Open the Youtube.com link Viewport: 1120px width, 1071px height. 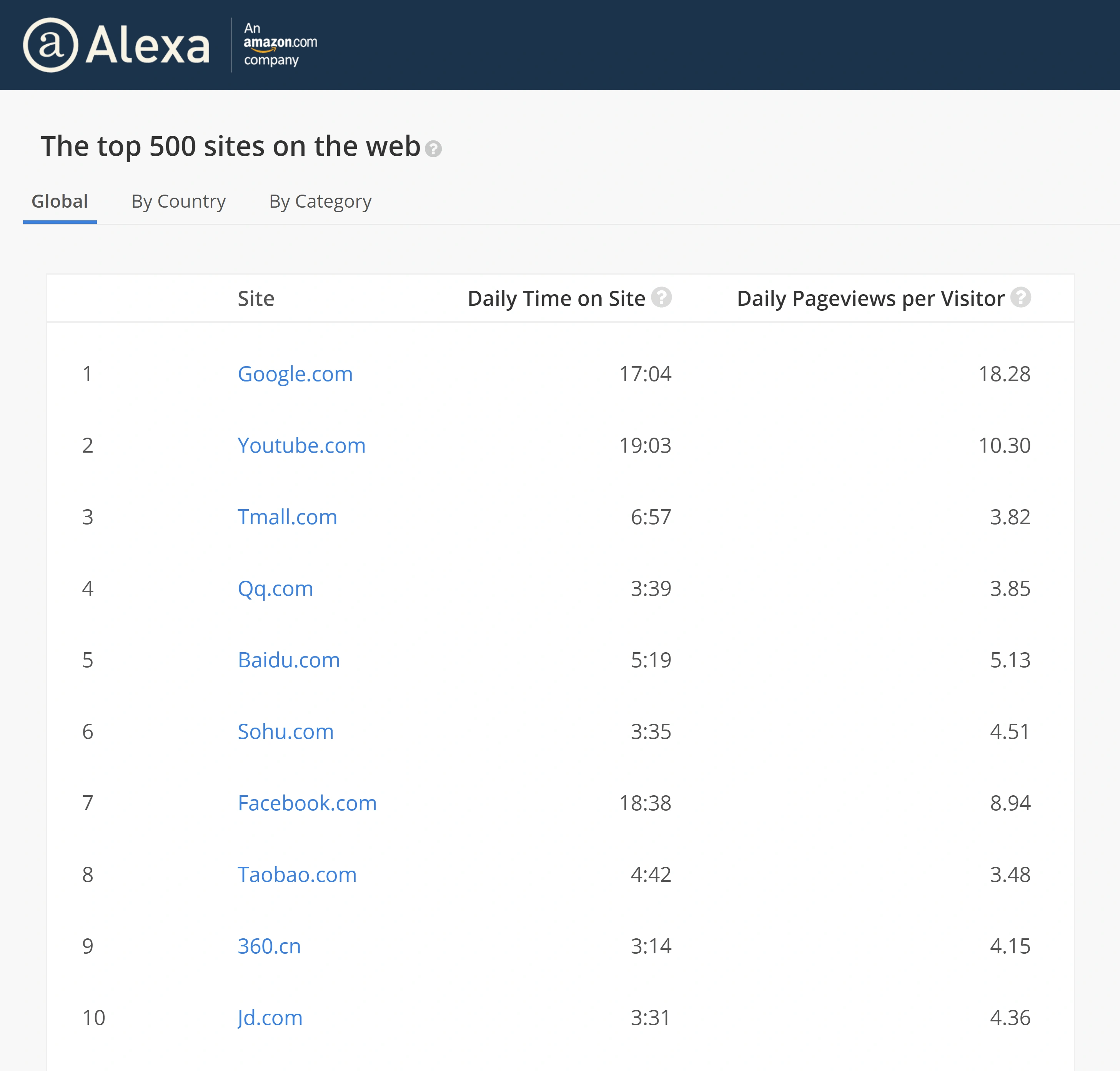click(301, 445)
